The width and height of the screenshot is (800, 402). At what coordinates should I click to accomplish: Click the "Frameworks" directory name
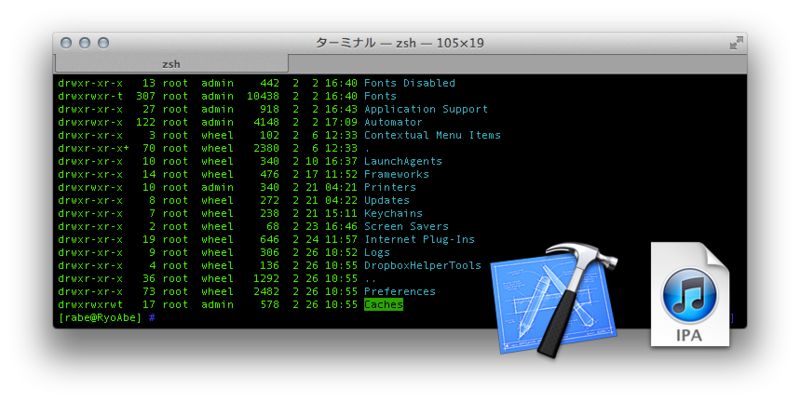click(396, 174)
